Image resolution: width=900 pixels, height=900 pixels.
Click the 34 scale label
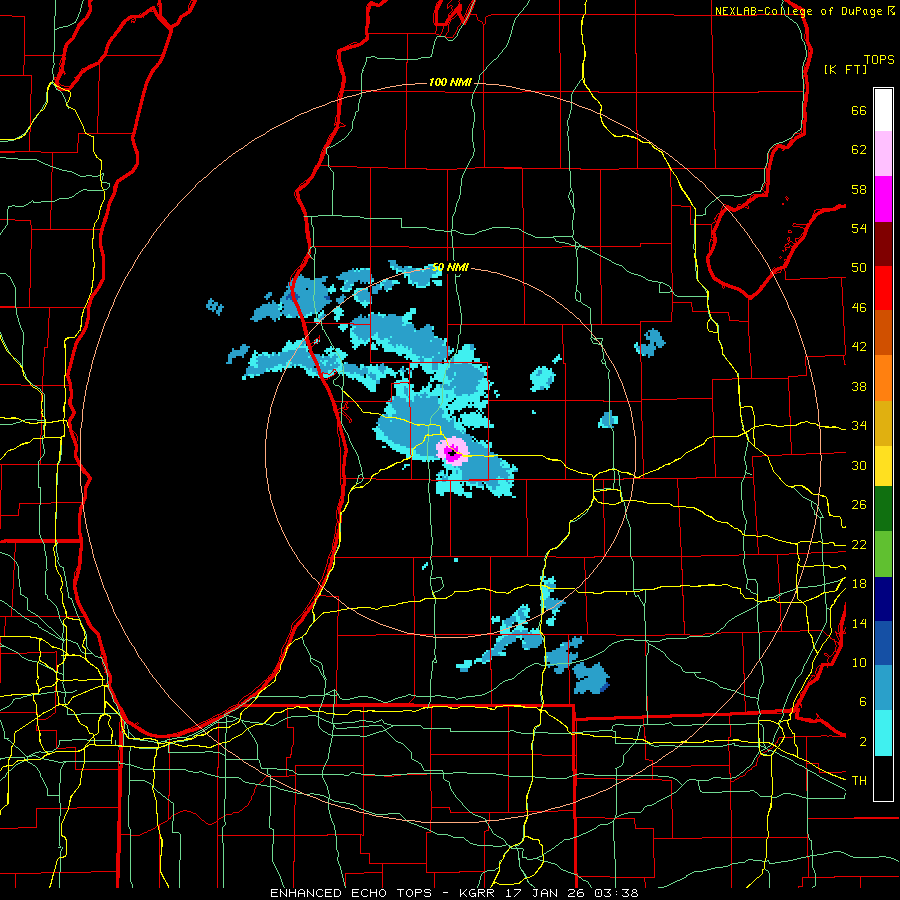coord(859,426)
